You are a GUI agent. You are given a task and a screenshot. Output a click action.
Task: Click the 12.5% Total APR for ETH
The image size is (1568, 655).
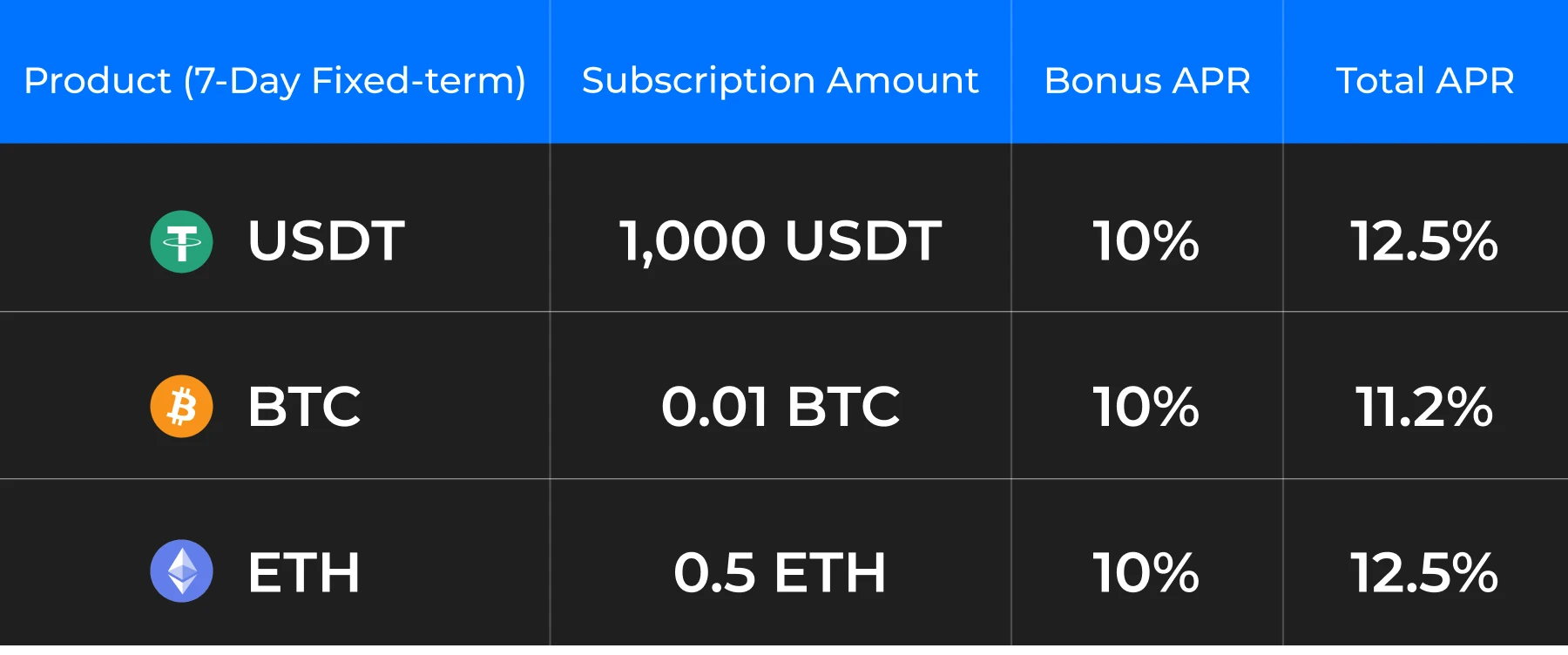point(1423,572)
